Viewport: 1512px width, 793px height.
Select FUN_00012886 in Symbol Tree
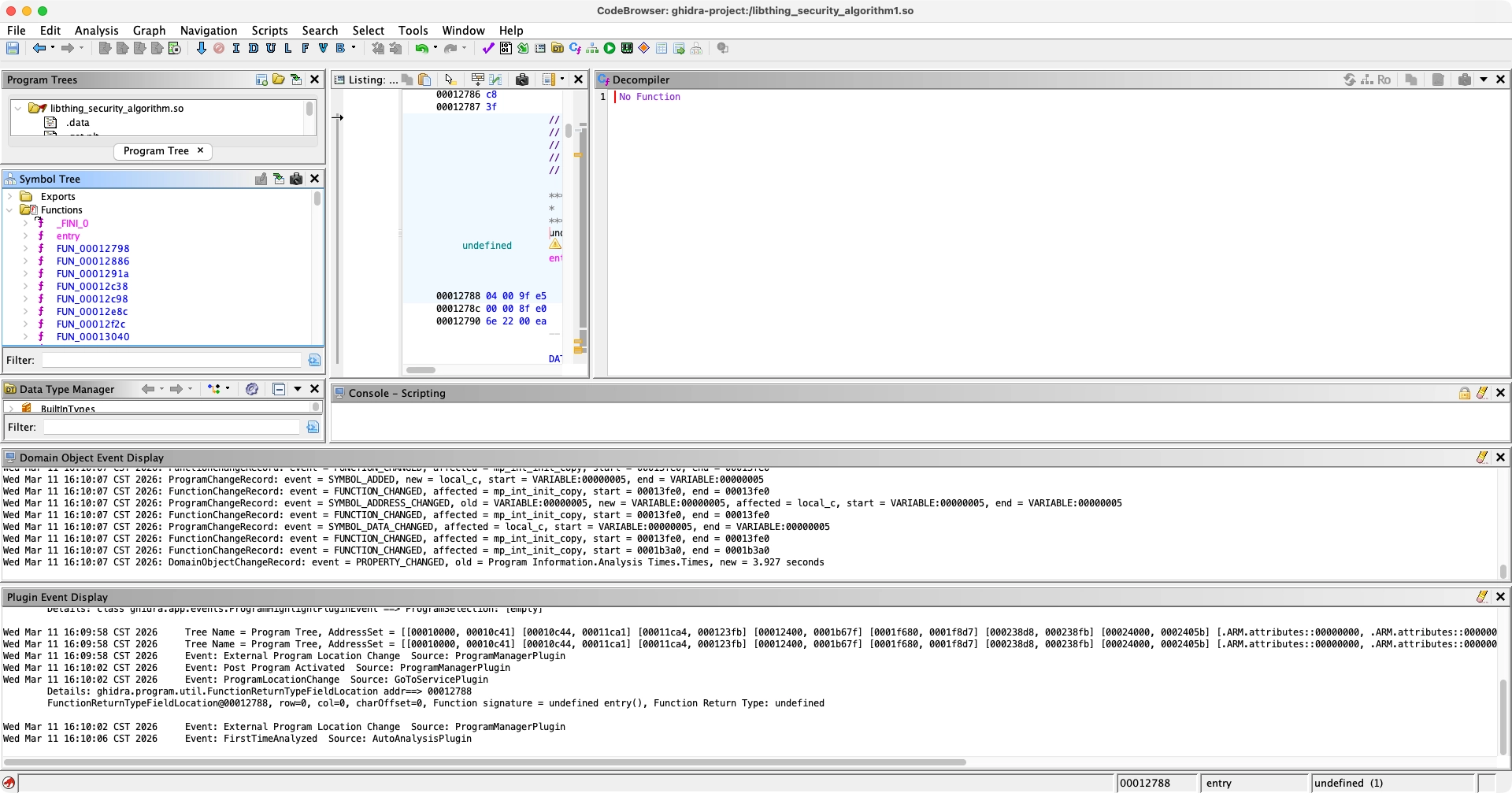[x=93, y=261]
